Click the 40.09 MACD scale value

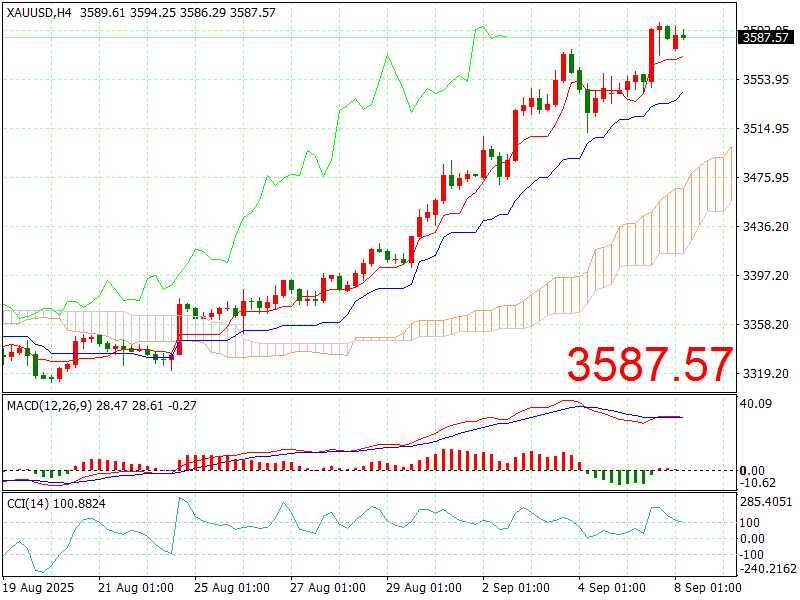[756, 404]
